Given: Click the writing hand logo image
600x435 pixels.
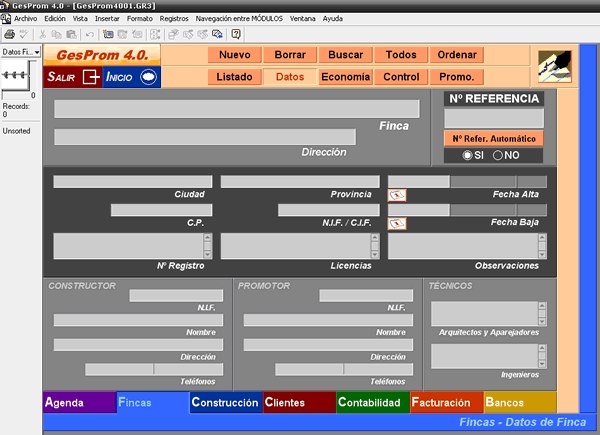Looking at the screenshot, I should tap(554, 66).
